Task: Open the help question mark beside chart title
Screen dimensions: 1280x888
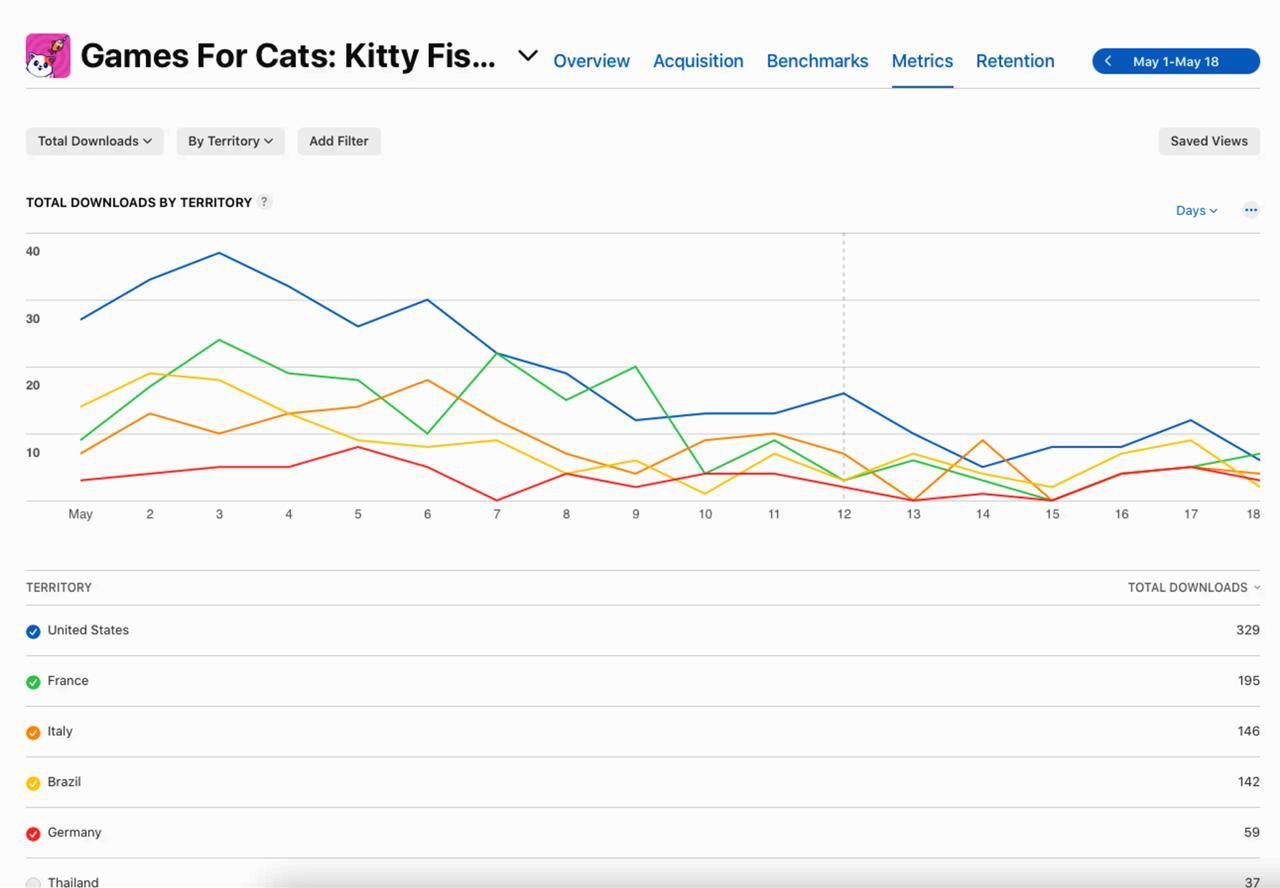Action: 264,201
